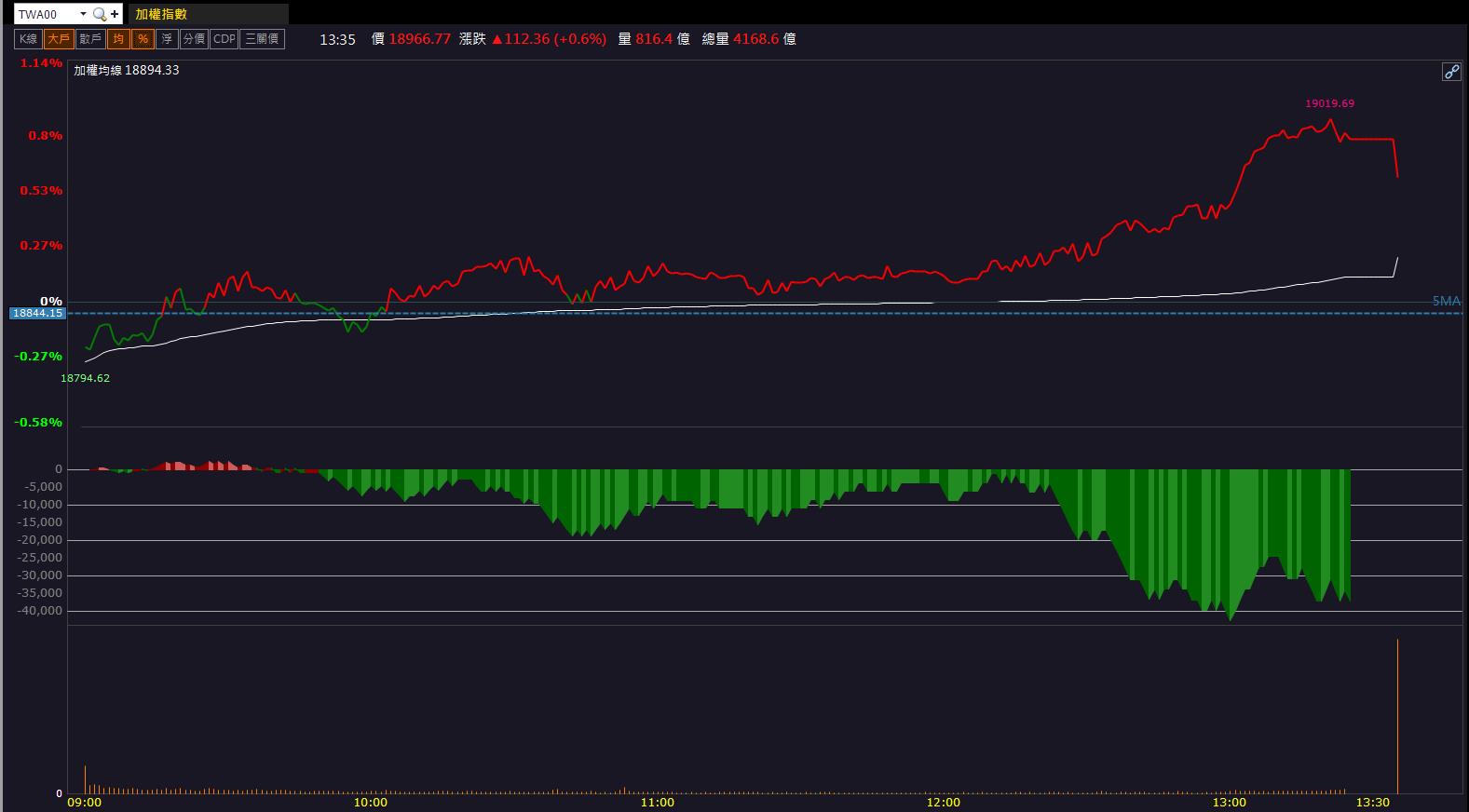The image size is (1469, 812).
Task: Open the TWA00 symbol dropdown arrow
Action: click(x=83, y=15)
